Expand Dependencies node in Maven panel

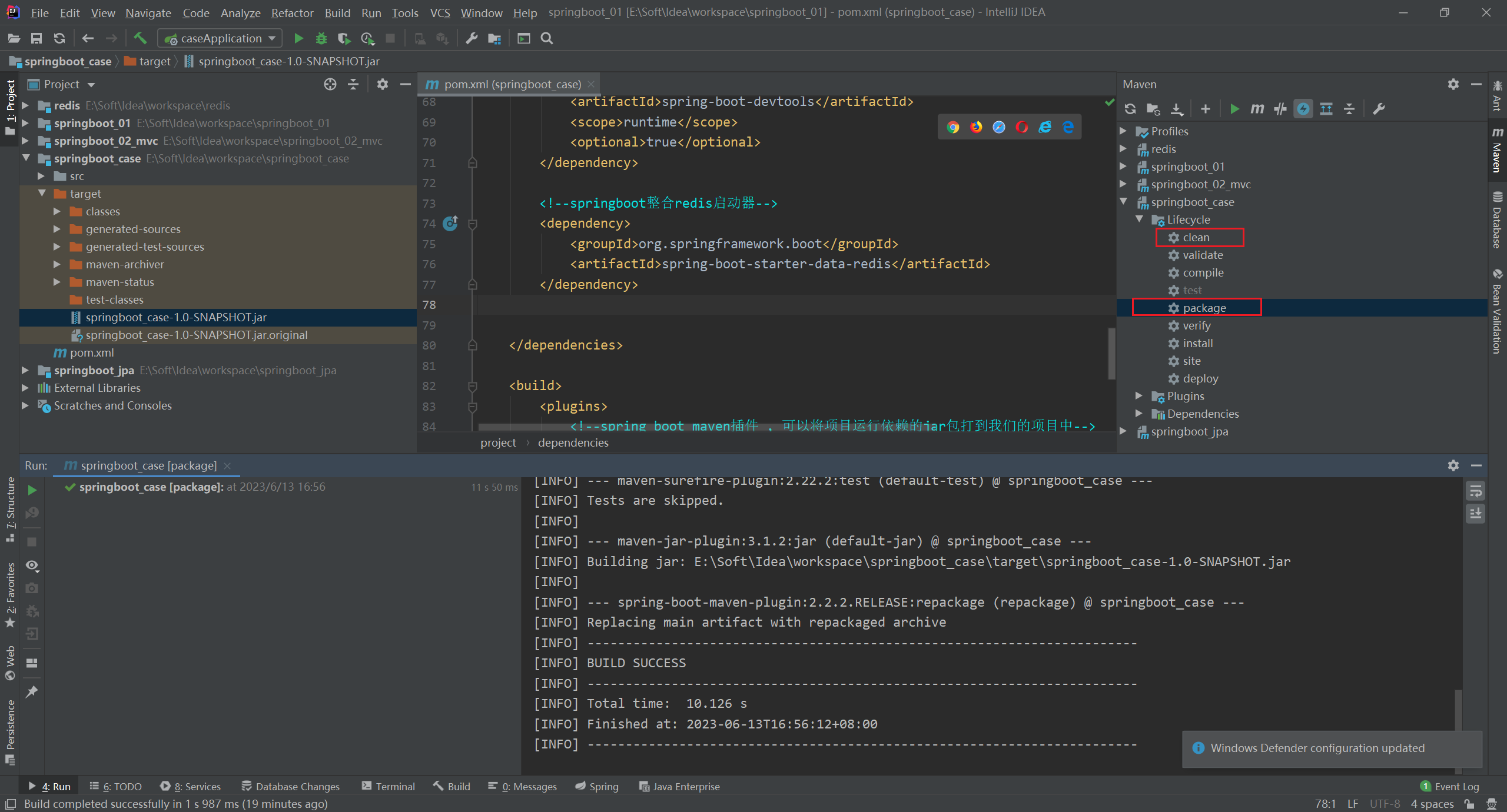coord(1139,414)
